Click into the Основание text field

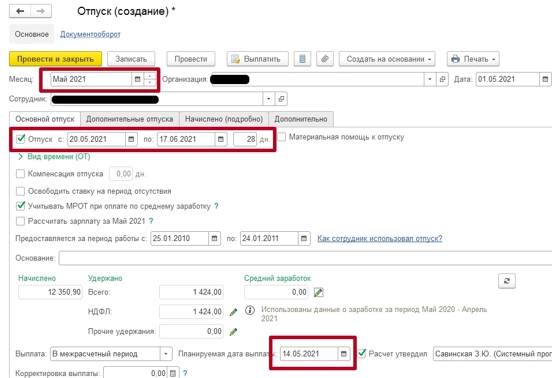(305, 258)
